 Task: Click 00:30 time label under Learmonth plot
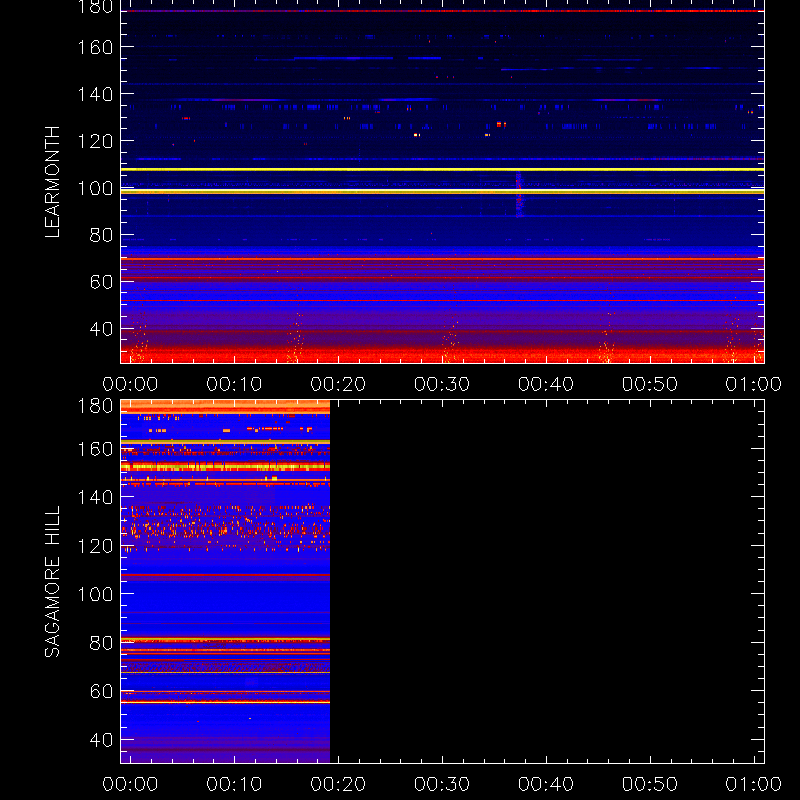442,384
